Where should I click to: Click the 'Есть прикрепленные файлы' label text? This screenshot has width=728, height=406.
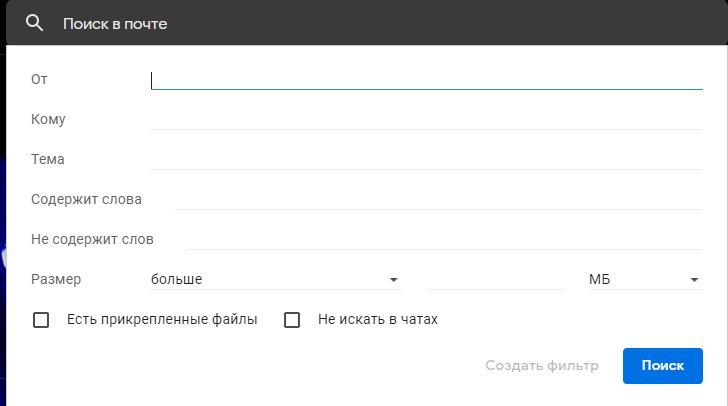(x=162, y=319)
